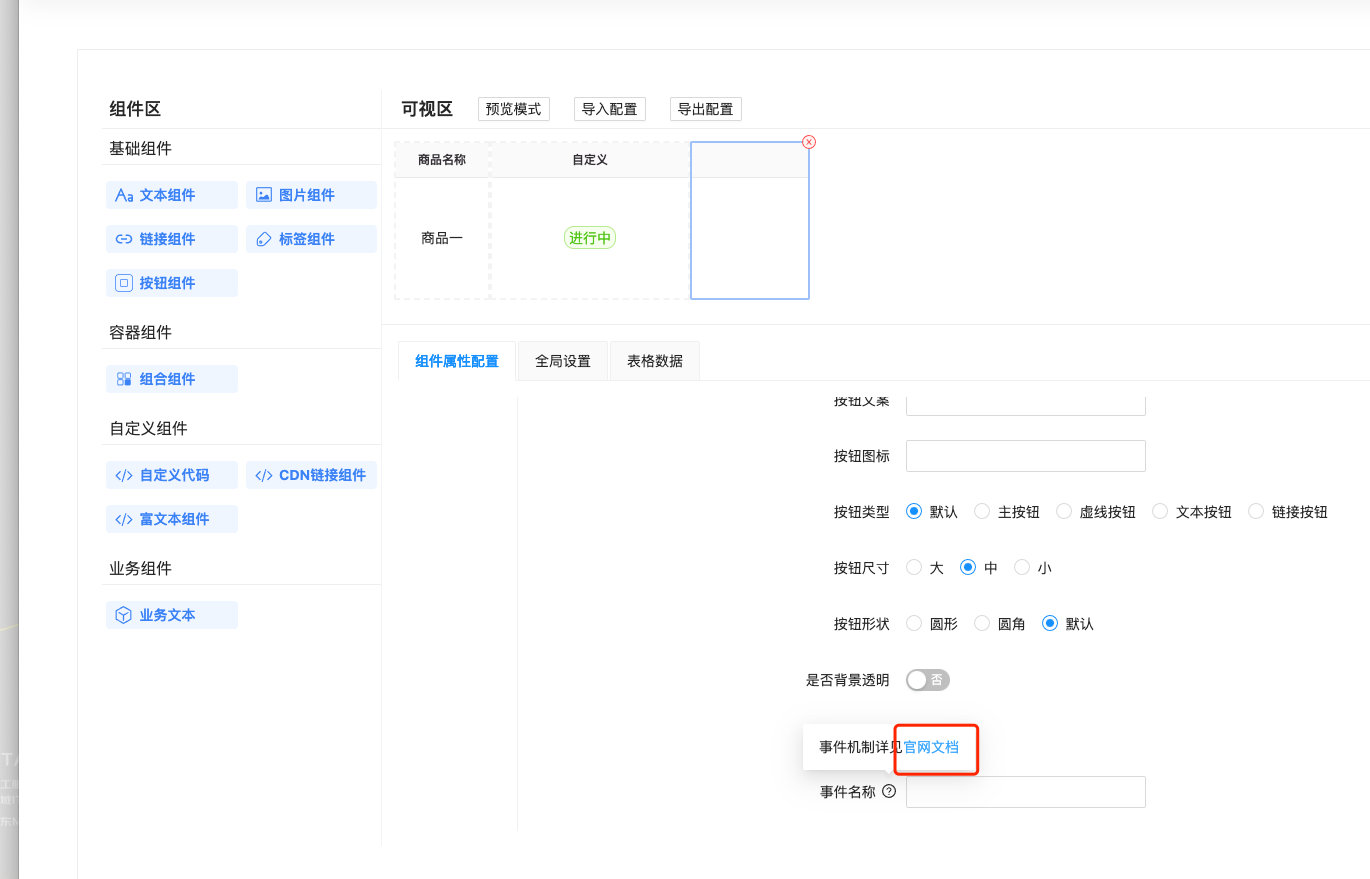Click the help icon beside 事件名称
Viewport: 1370px width, 879px height.
(x=889, y=792)
